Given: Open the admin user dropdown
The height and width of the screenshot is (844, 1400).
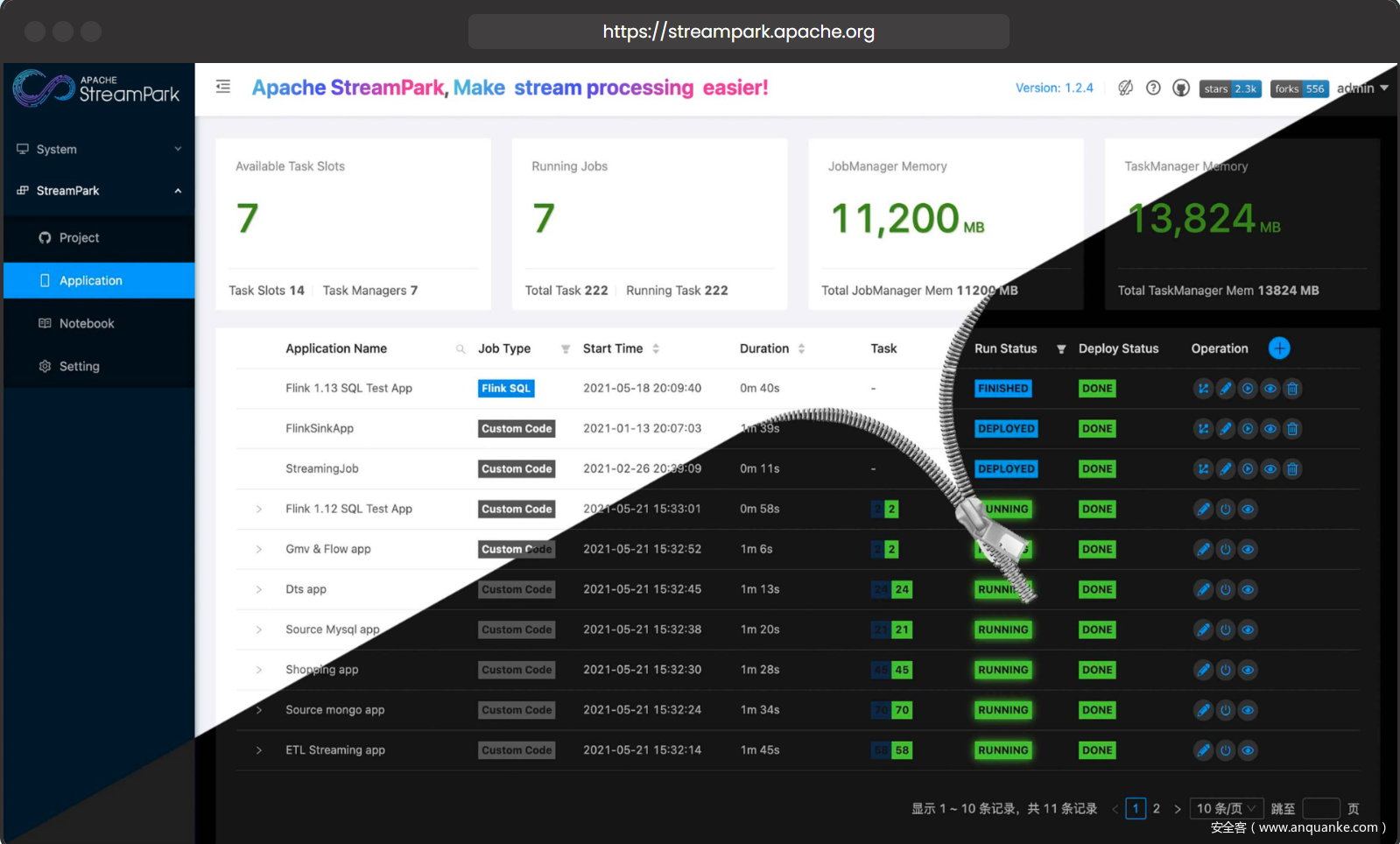Looking at the screenshot, I should pyautogui.click(x=1362, y=88).
